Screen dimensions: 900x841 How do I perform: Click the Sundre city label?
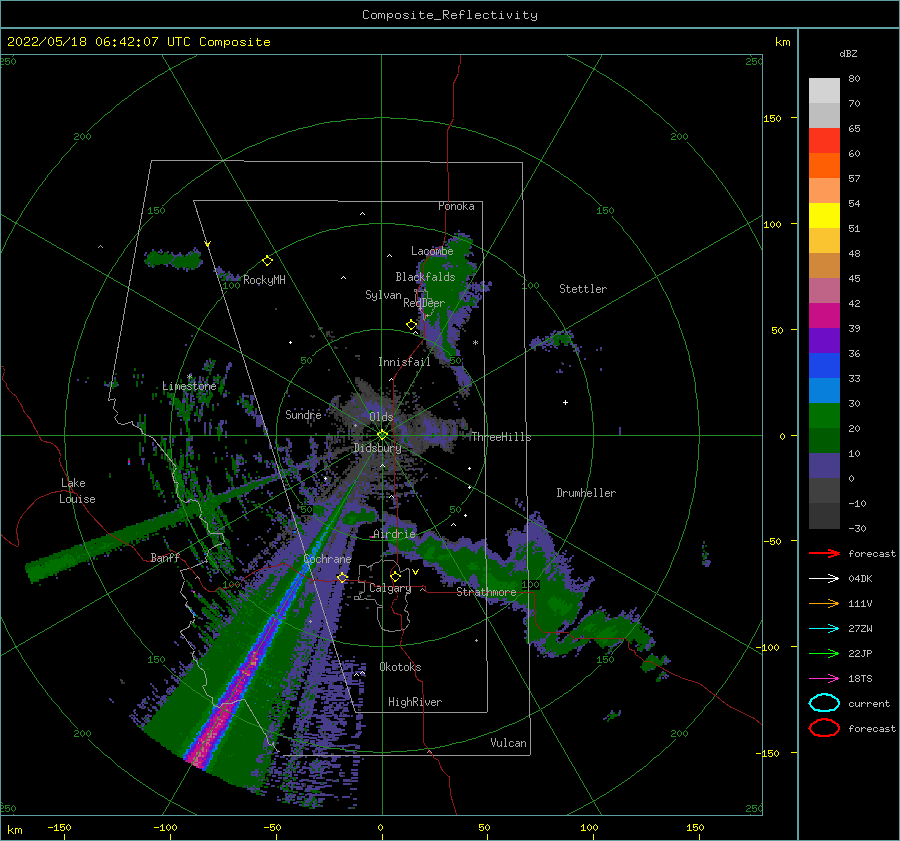pyautogui.click(x=303, y=414)
